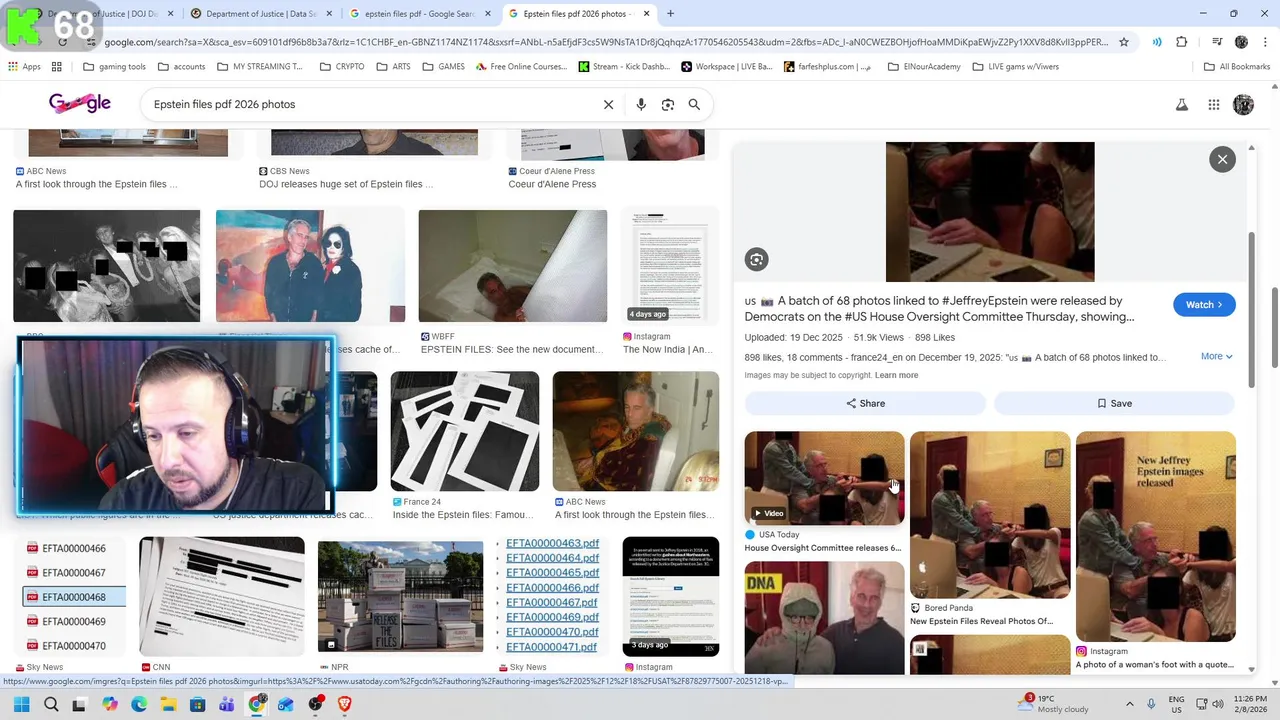Open the Apps shortcut in bookmarks bar
This screenshot has width=1280, height=720.
tap(24, 67)
